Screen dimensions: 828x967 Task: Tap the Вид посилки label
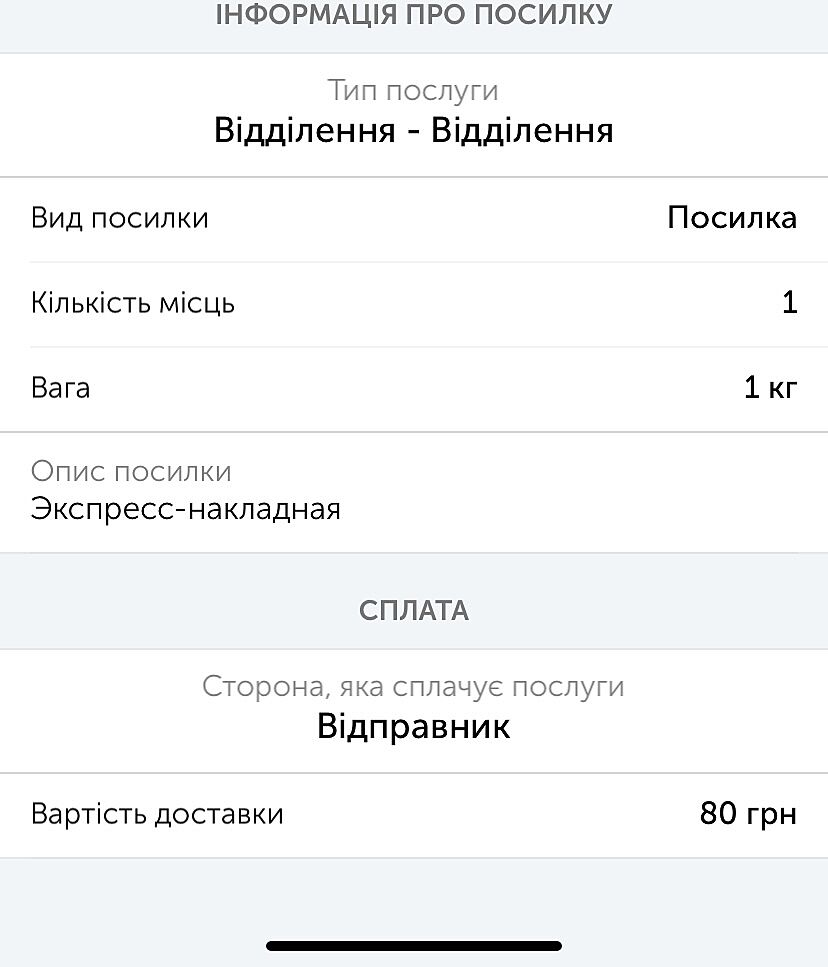tap(120, 218)
